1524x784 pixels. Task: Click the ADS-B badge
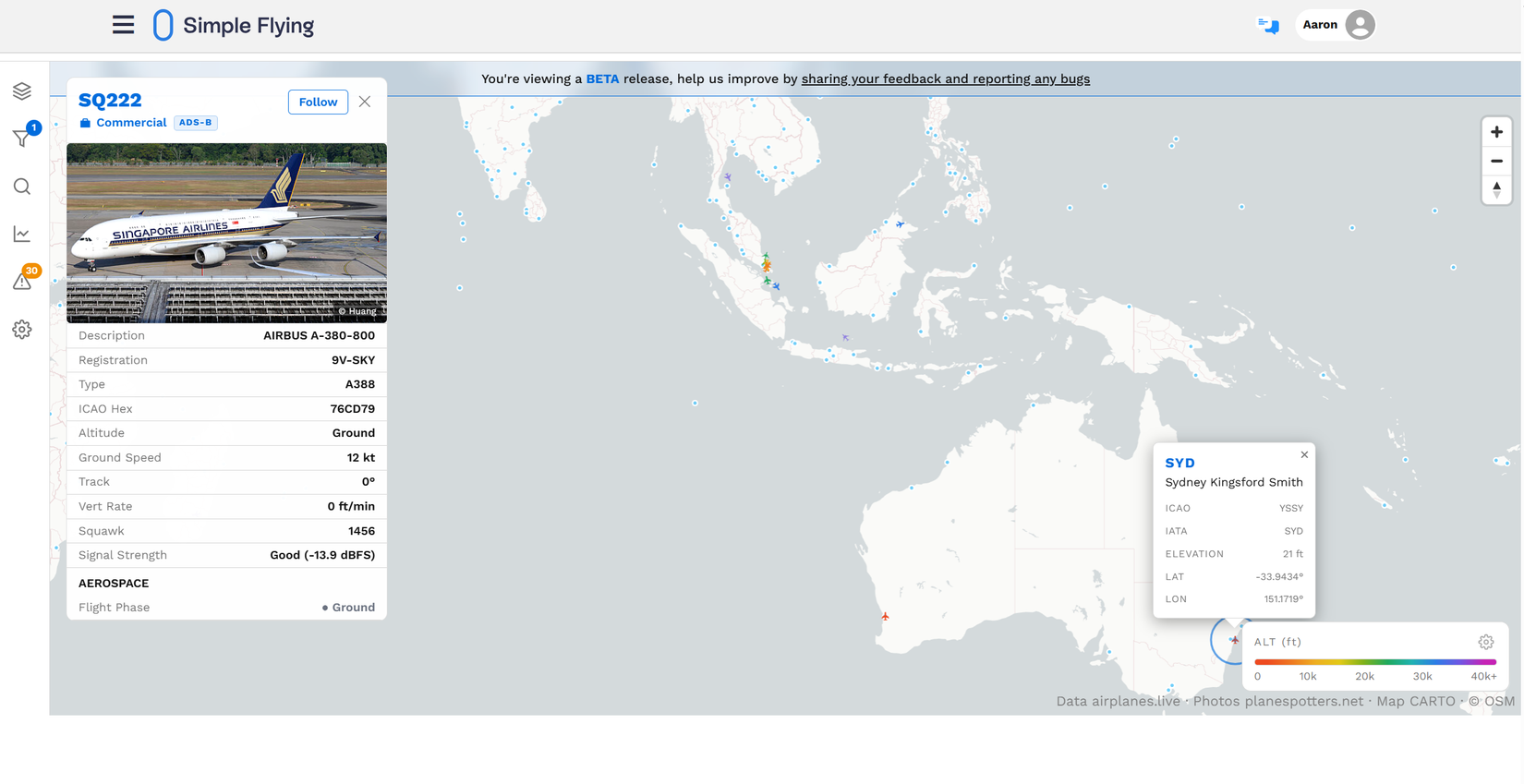(x=196, y=122)
